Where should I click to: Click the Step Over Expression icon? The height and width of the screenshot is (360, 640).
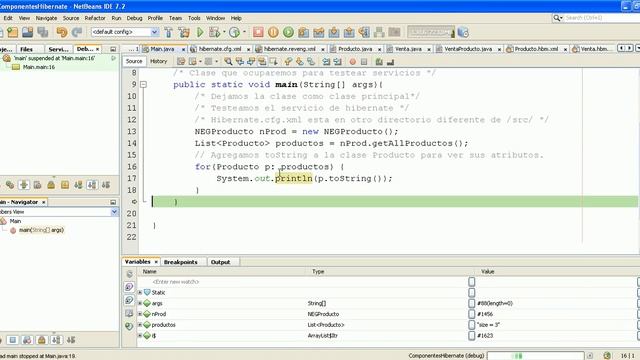(318, 32)
